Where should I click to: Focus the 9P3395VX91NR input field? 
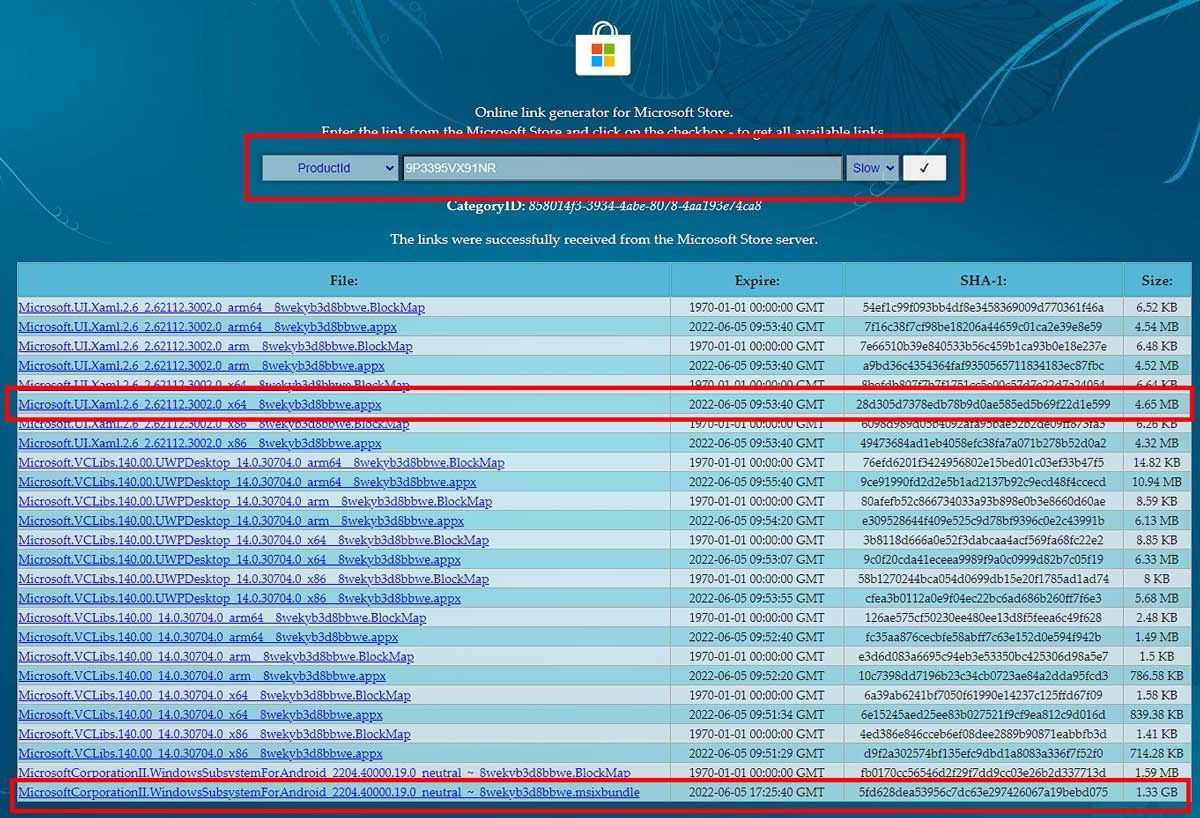click(620, 168)
